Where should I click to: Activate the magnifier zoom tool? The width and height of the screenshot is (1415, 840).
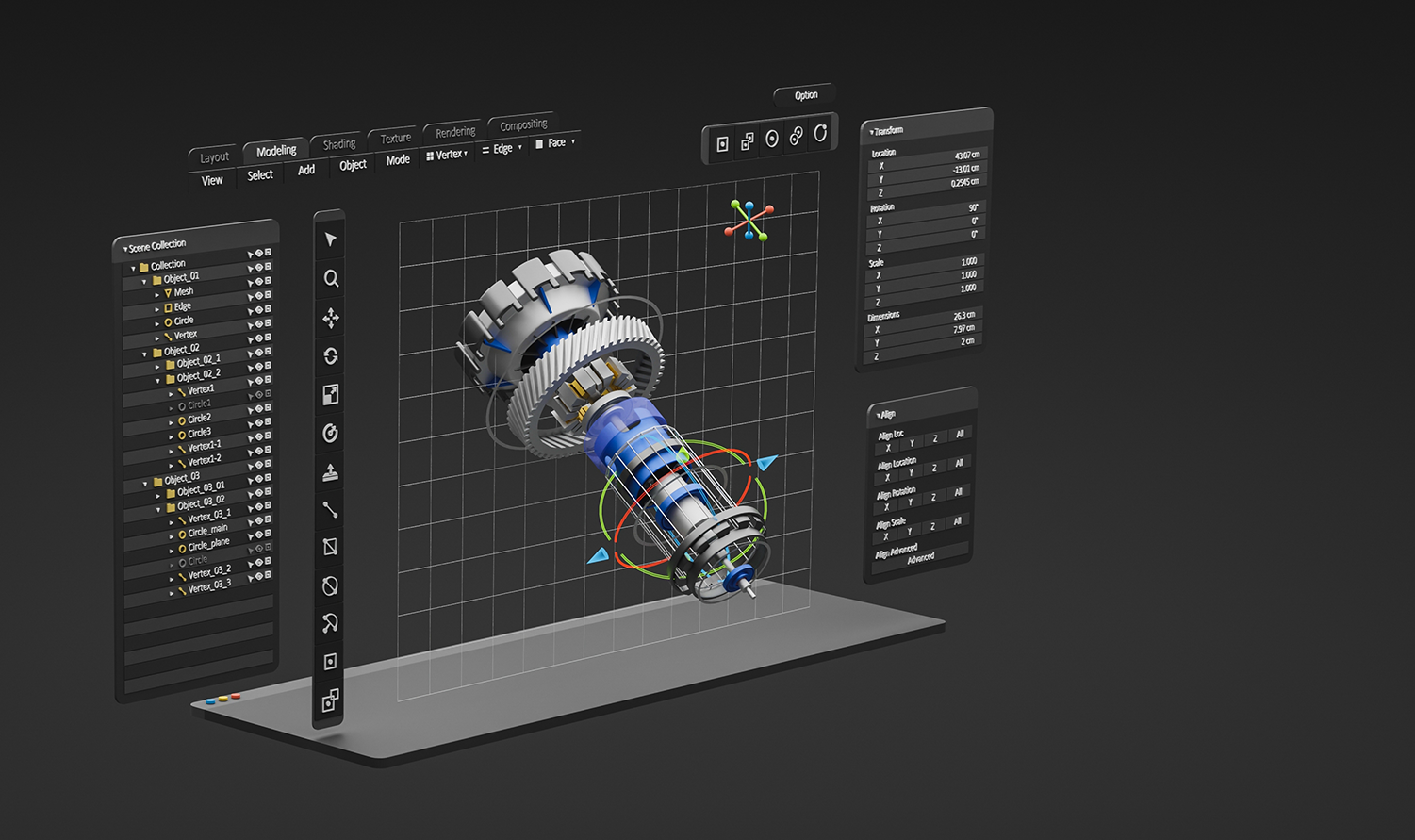click(x=331, y=278)
